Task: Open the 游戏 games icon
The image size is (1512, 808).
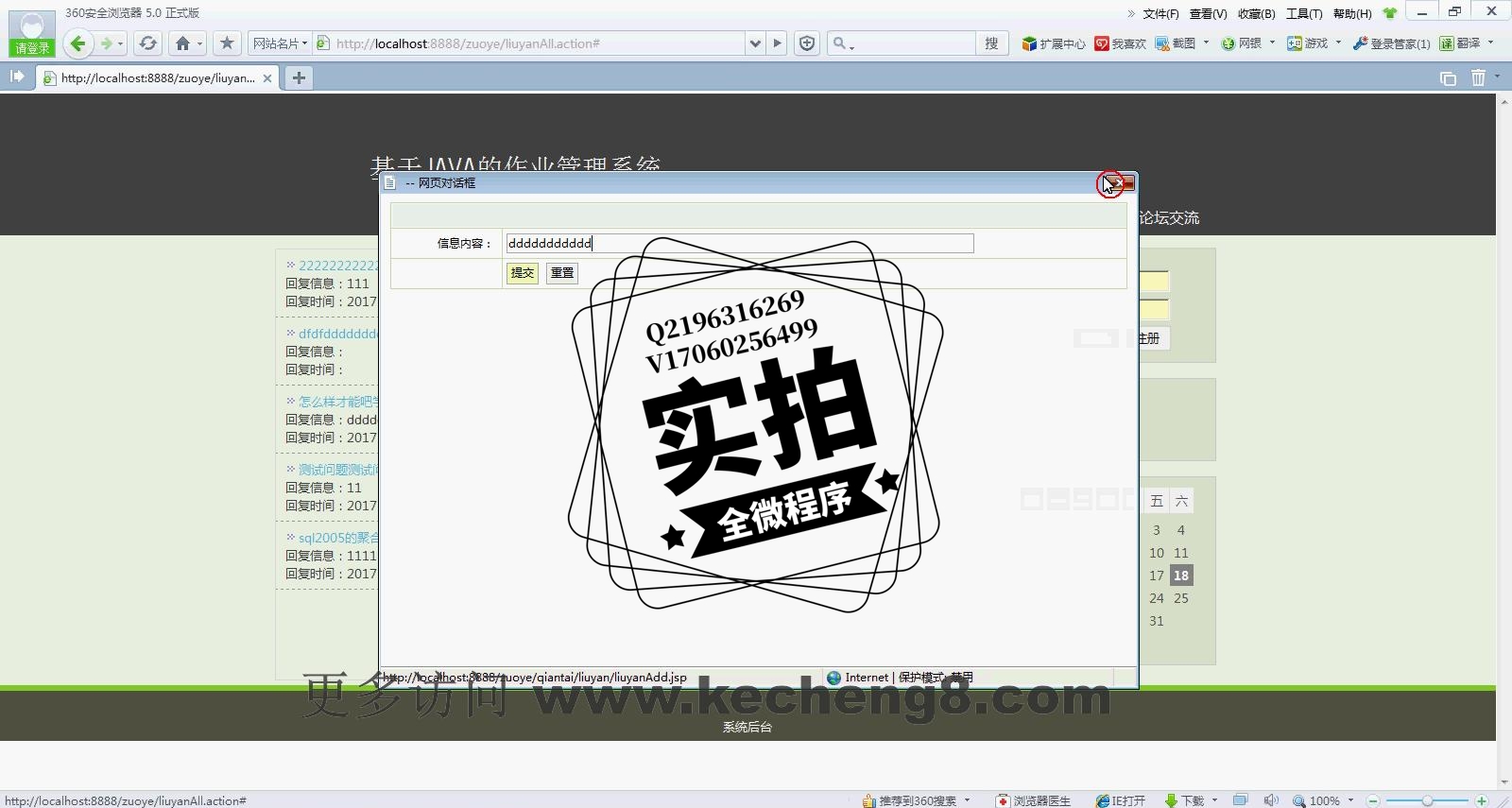Action: [1308, 43]
